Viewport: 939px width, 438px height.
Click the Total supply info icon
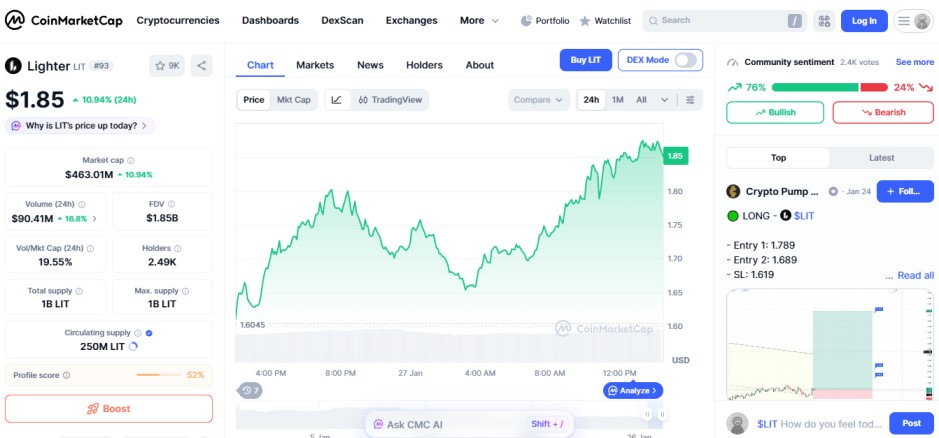click(x=79, y=291)
